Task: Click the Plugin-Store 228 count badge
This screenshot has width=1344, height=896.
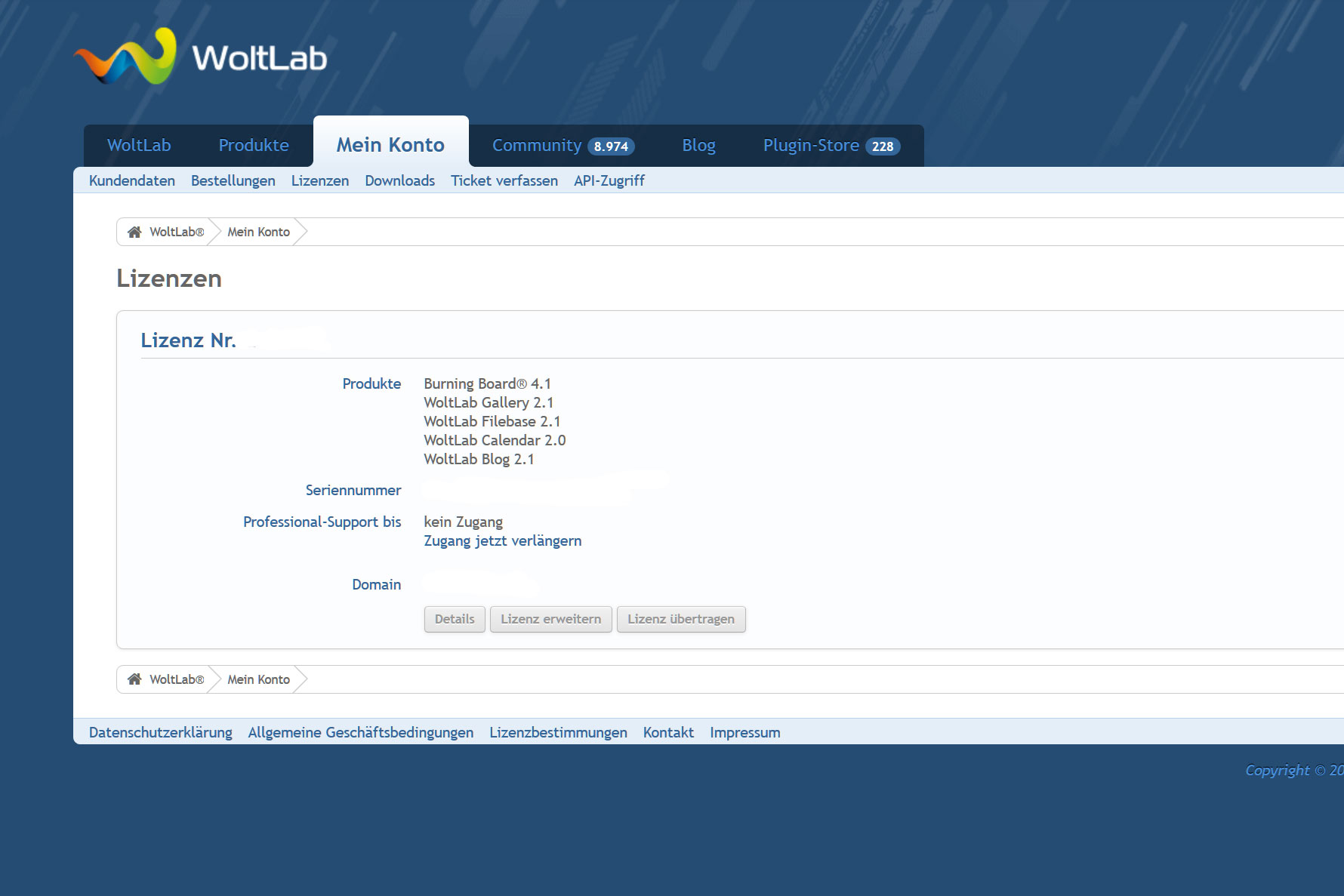Action: [882, 146]
